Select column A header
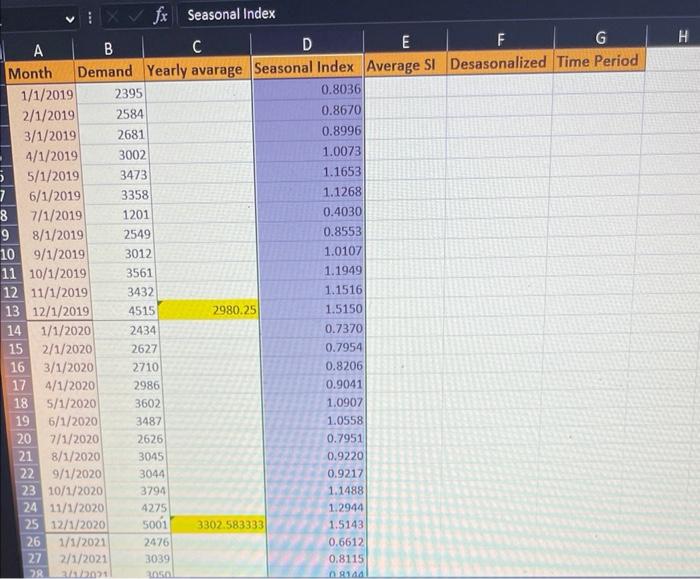This screenshot has width=700, height=579. [38, 51]
